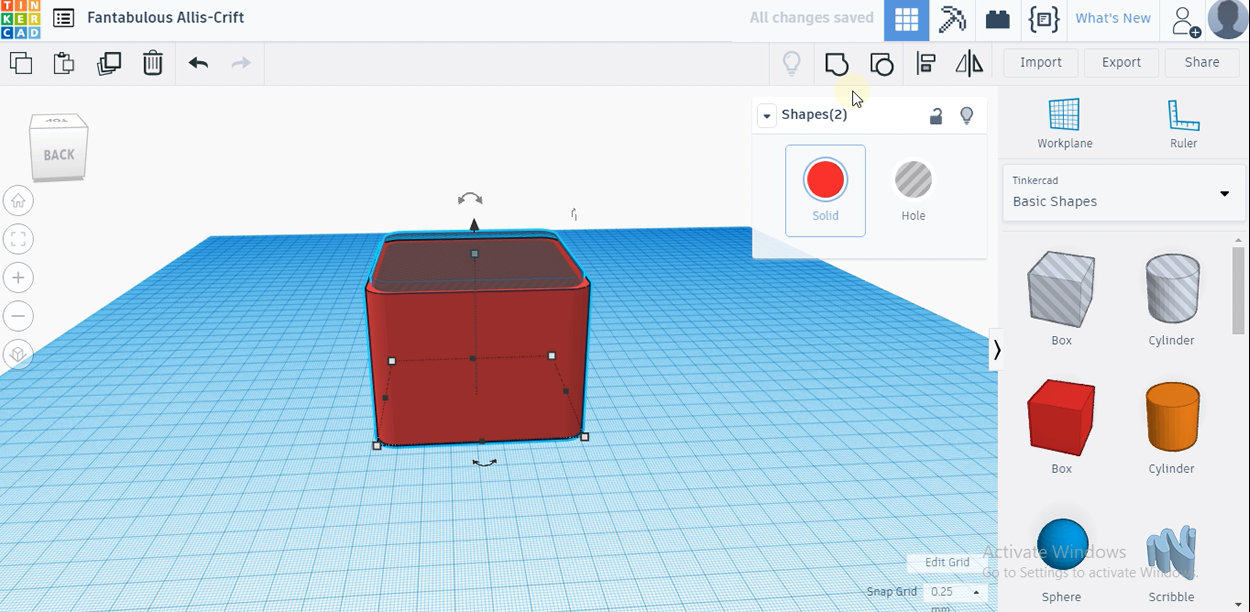Screen dimensions: 1250x612
Task: Set selection to Solid
Action: click(x=825, y=191)
